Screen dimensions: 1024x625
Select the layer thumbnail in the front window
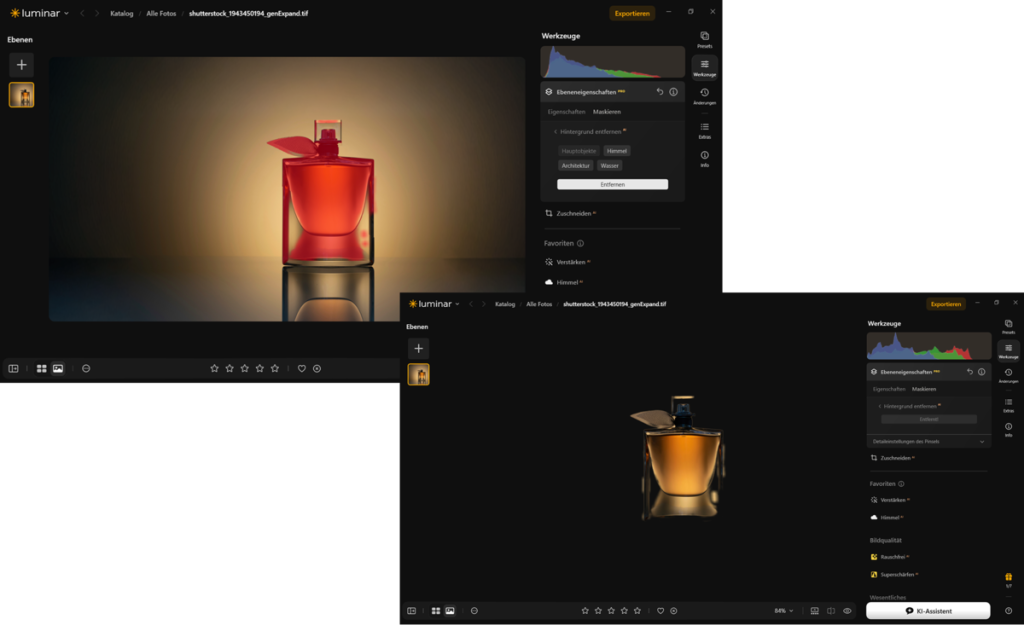click(419, 375)
